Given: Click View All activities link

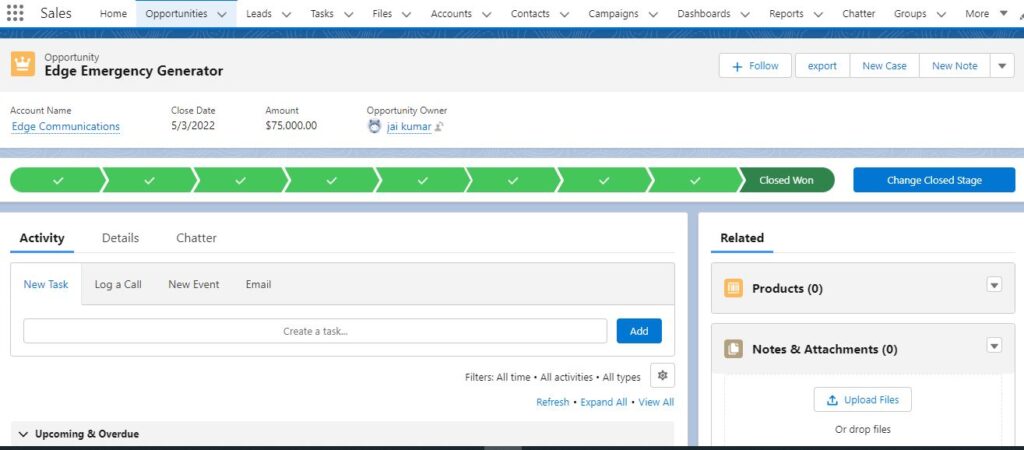Looking at the screenshot, I should pyautogui.click(x=656, y=402).
